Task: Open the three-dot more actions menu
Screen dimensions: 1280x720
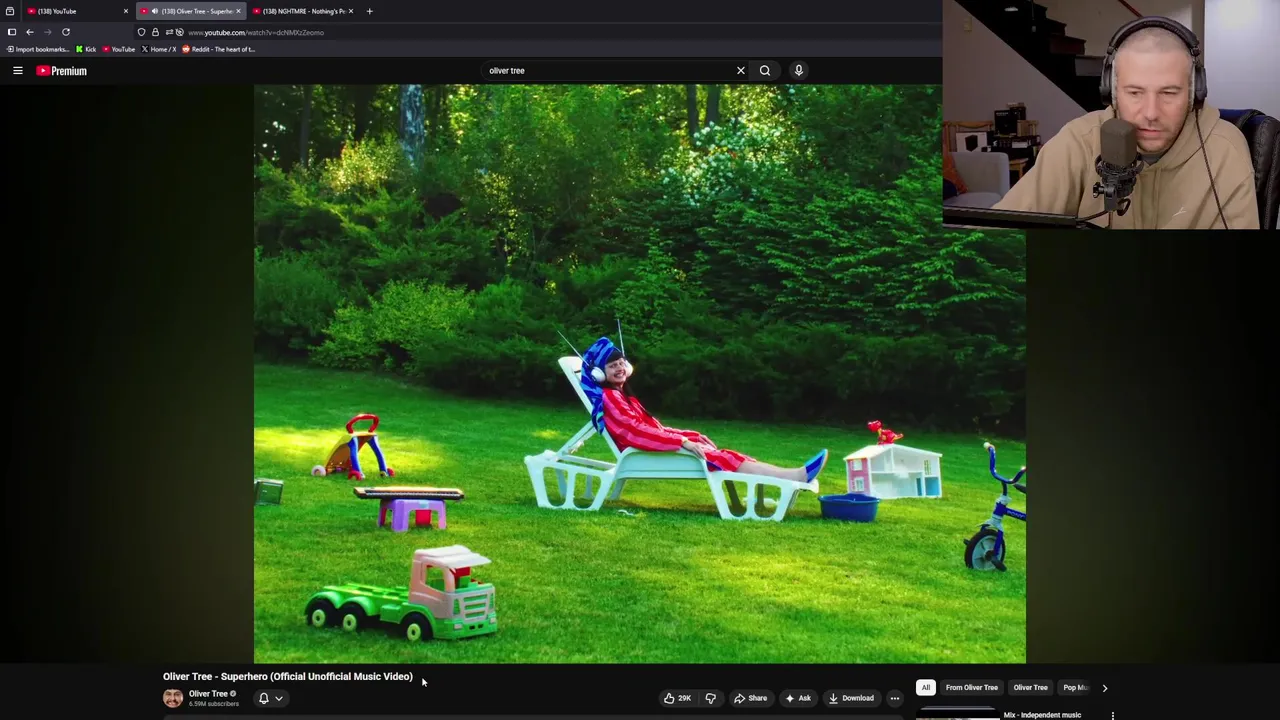Action: pyautogui.click(x=895, y=698)
